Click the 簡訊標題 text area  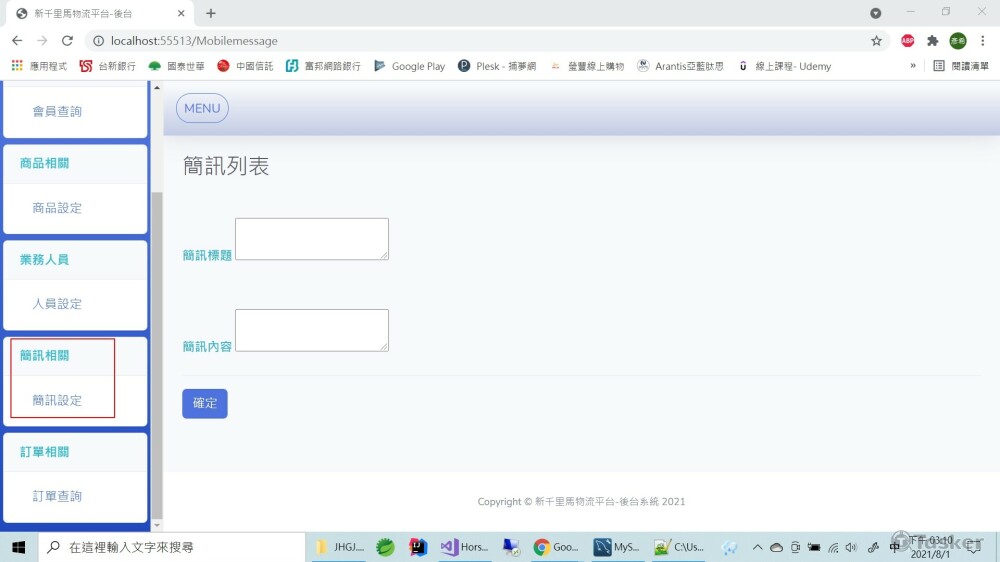pos(312,239)
